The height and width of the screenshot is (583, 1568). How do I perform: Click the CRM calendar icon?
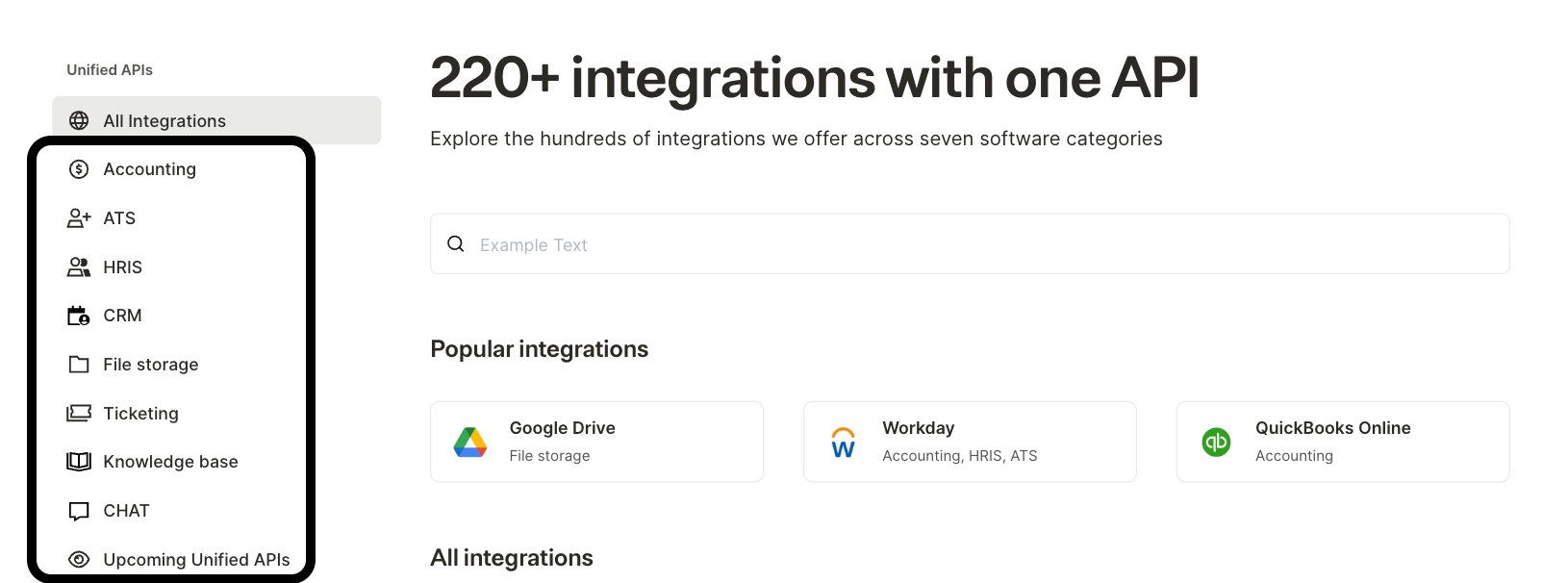(78, 315)
